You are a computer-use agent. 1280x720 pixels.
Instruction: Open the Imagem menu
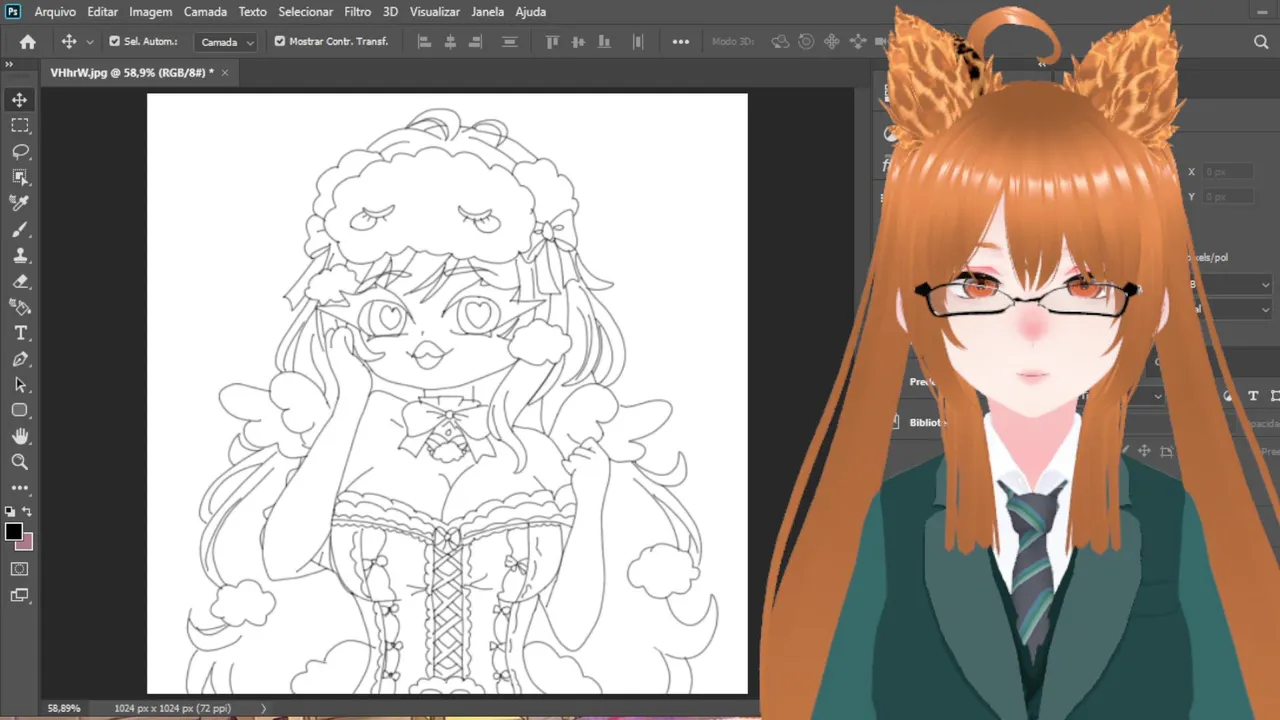(x=151, y=12)
